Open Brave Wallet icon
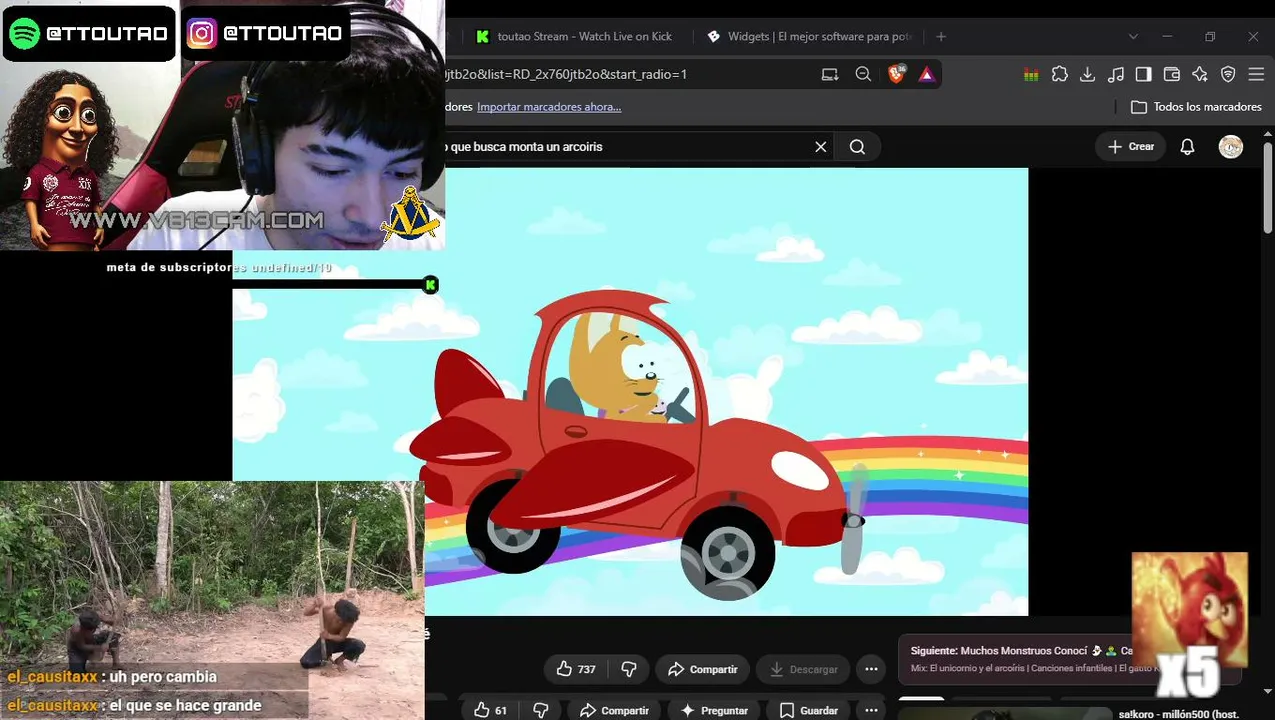 pos(1172,74)
